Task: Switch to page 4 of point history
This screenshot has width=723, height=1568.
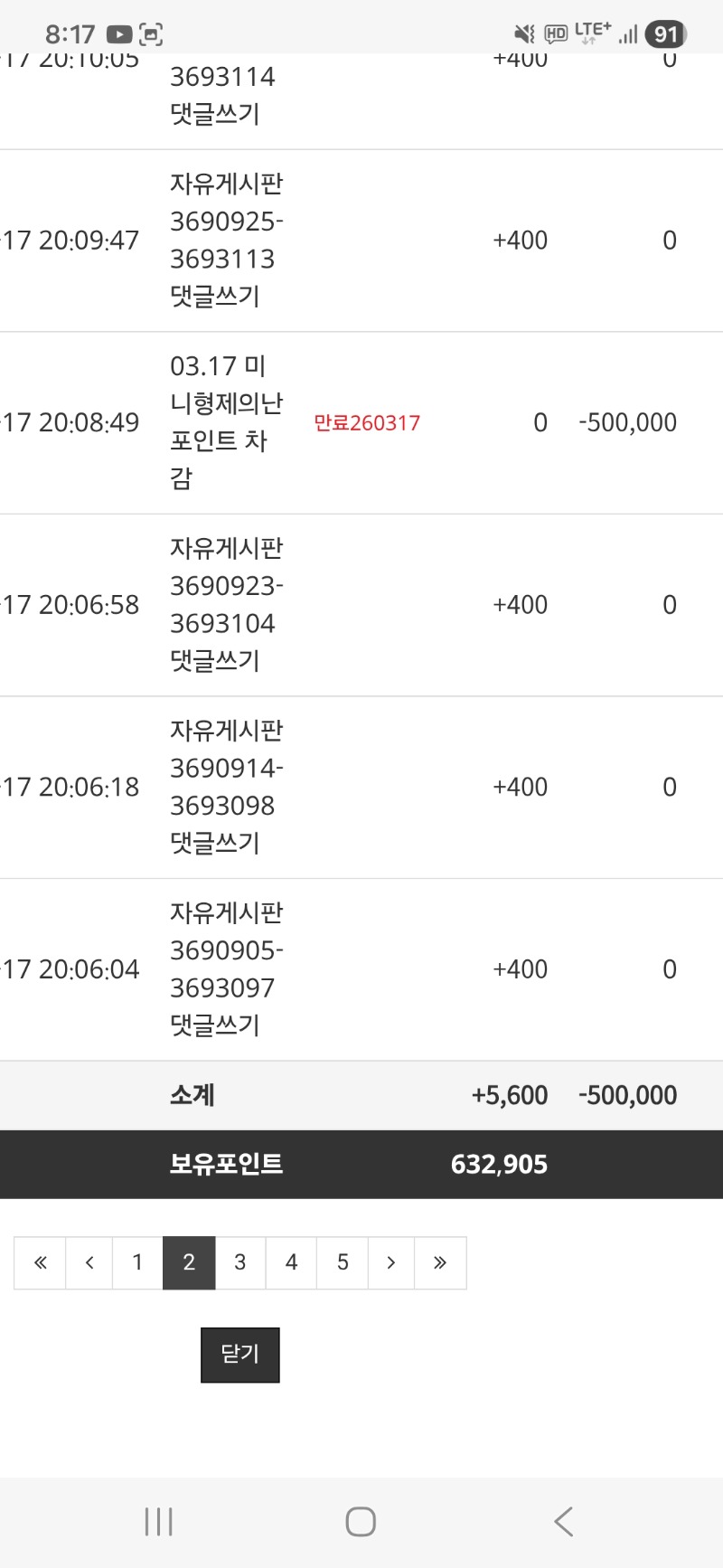Action: point(291,1262)
